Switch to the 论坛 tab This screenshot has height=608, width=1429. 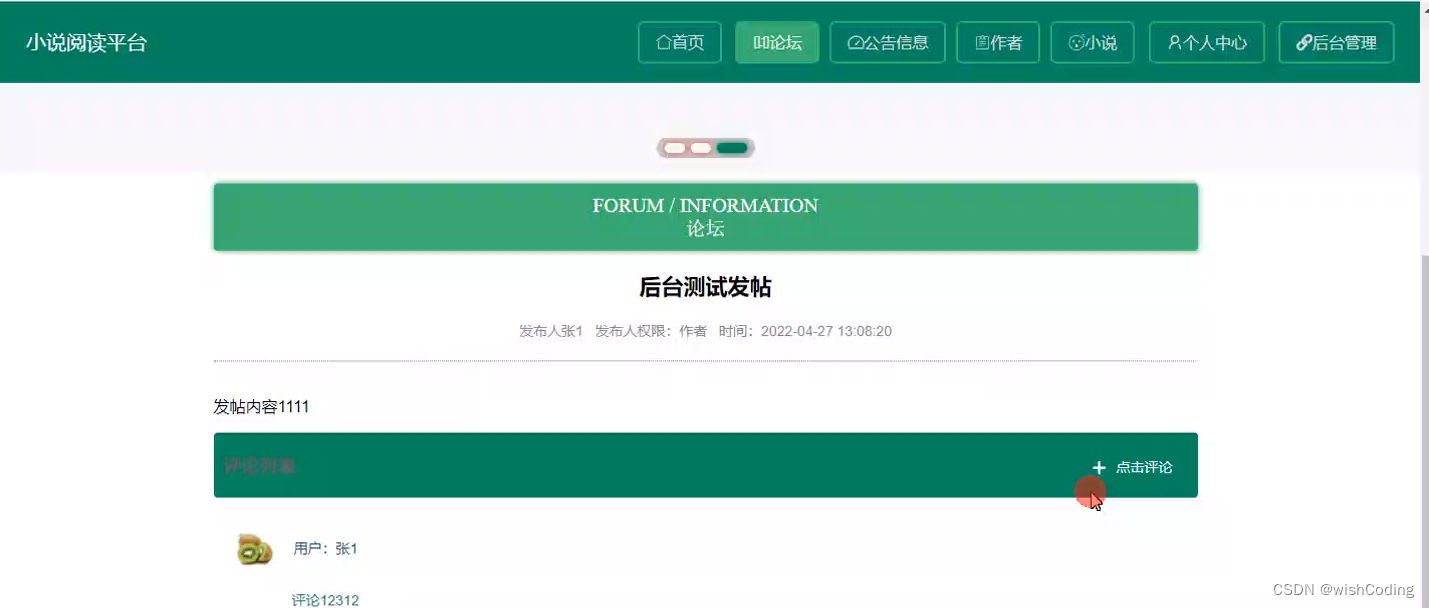pyautogui.click(x=778, y=42)
